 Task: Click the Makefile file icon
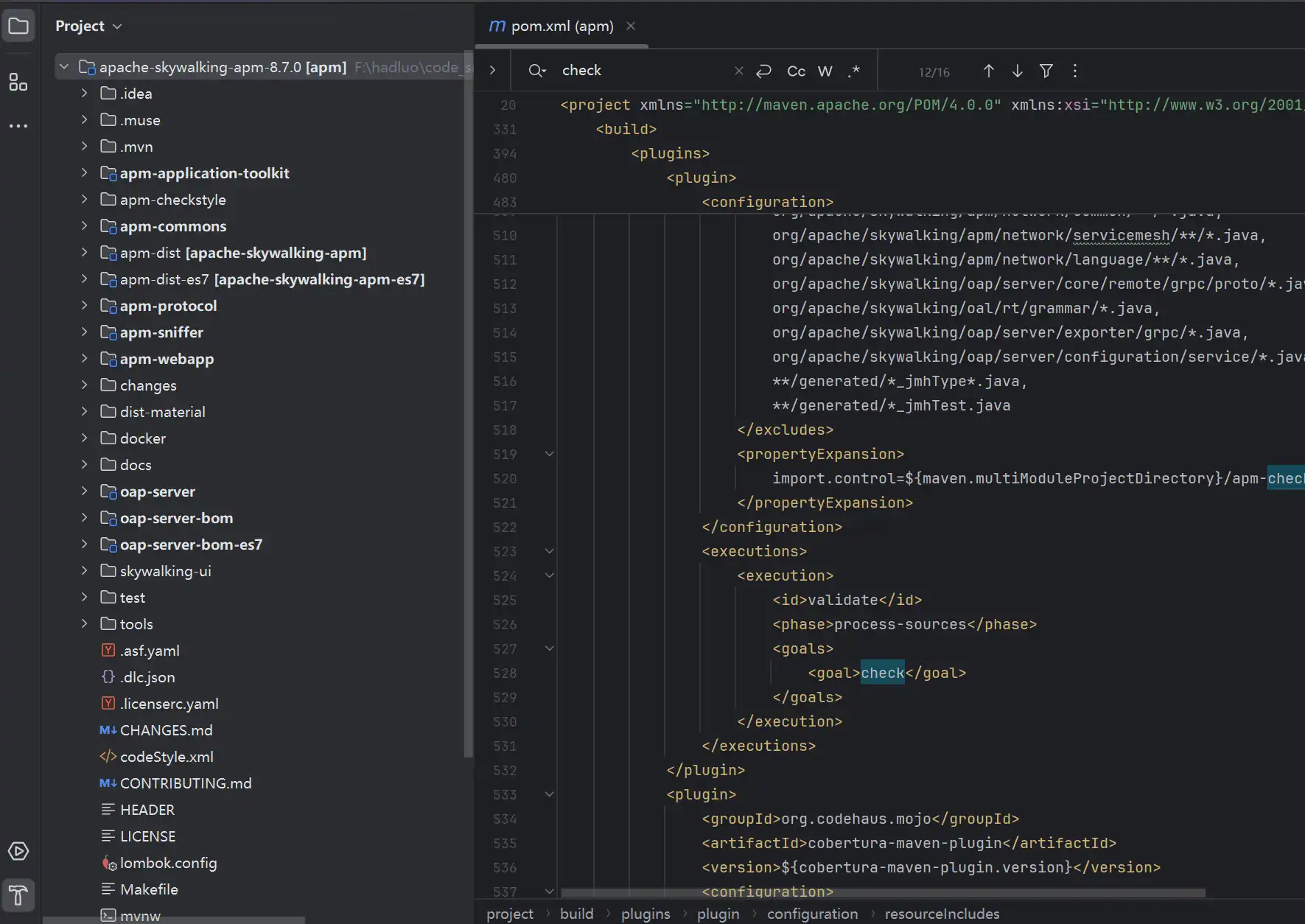108,889
